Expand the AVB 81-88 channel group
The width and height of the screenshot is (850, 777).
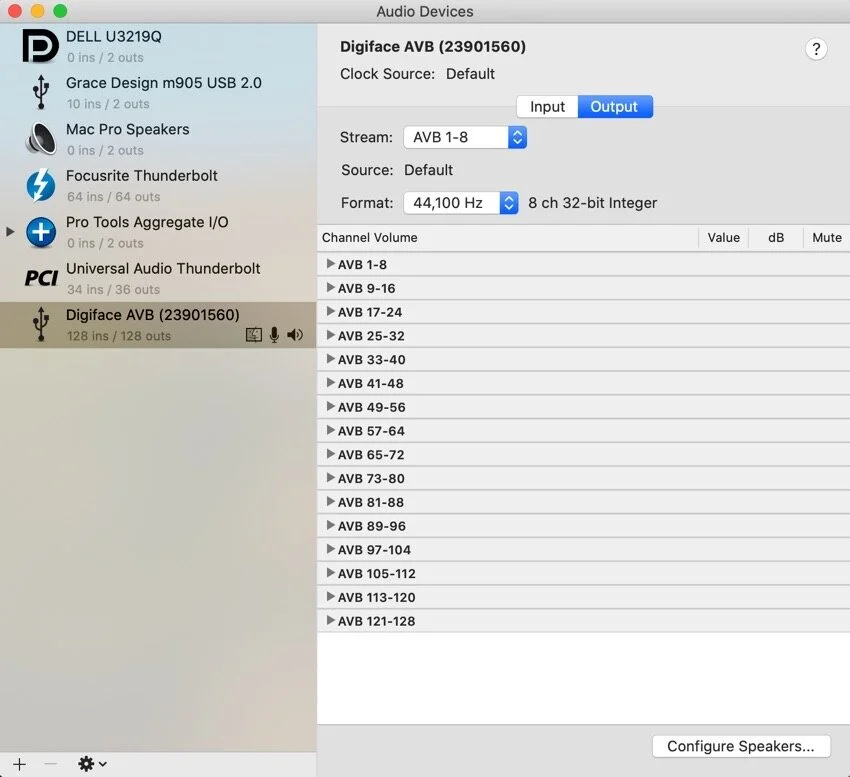click(x=330, y=502)
